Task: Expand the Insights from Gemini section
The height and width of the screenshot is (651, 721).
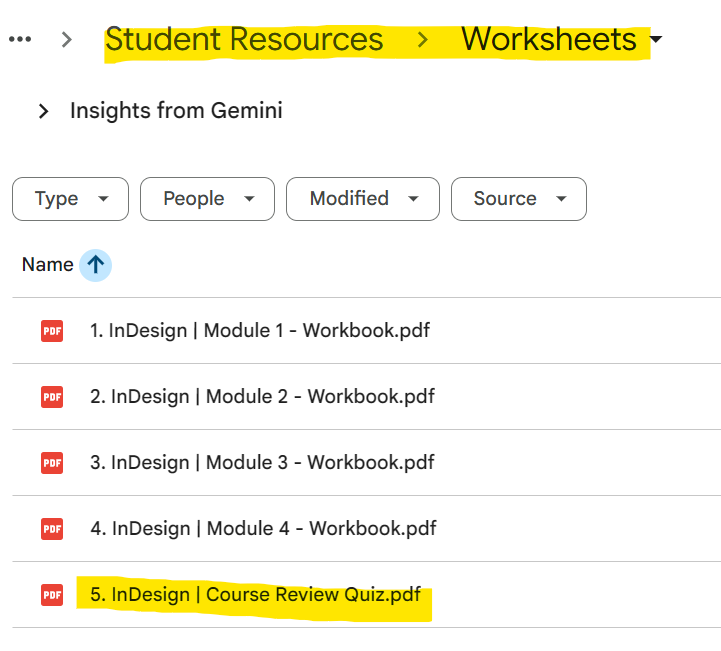Action: (x=43, y=111)
